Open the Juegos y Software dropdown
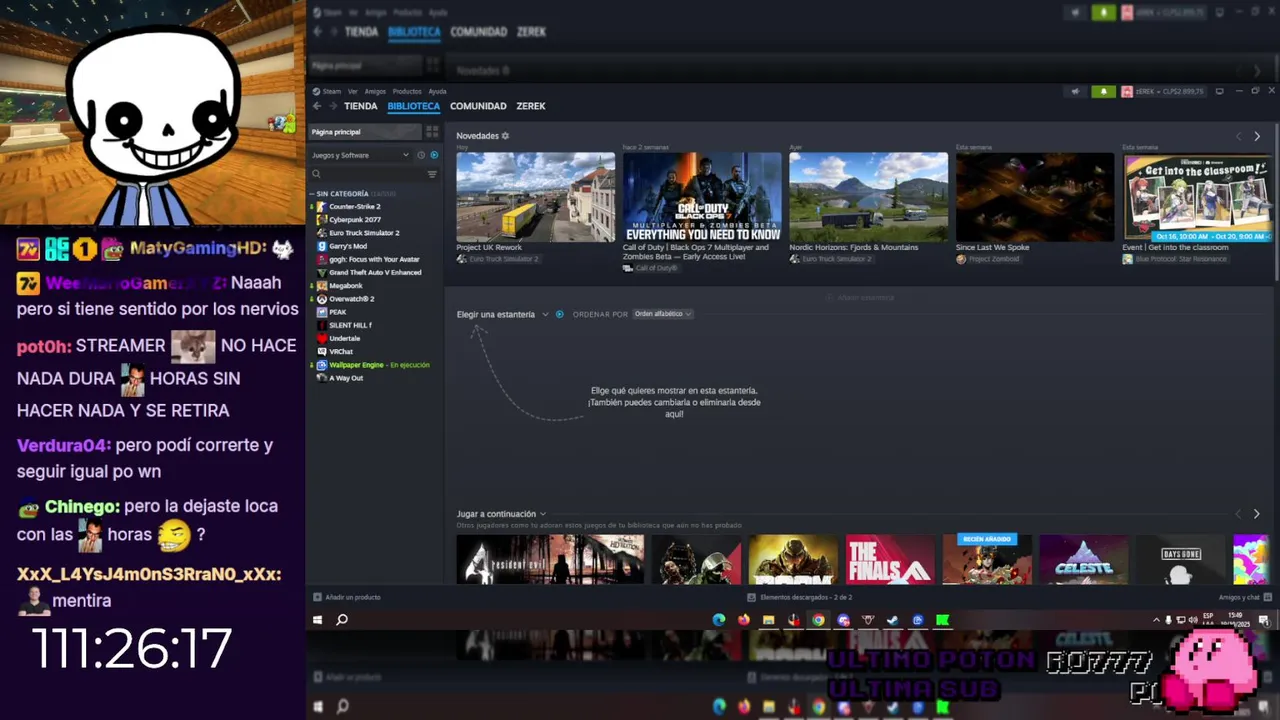The height and width of the screenshot is (720, 1280). coord(360,155)
